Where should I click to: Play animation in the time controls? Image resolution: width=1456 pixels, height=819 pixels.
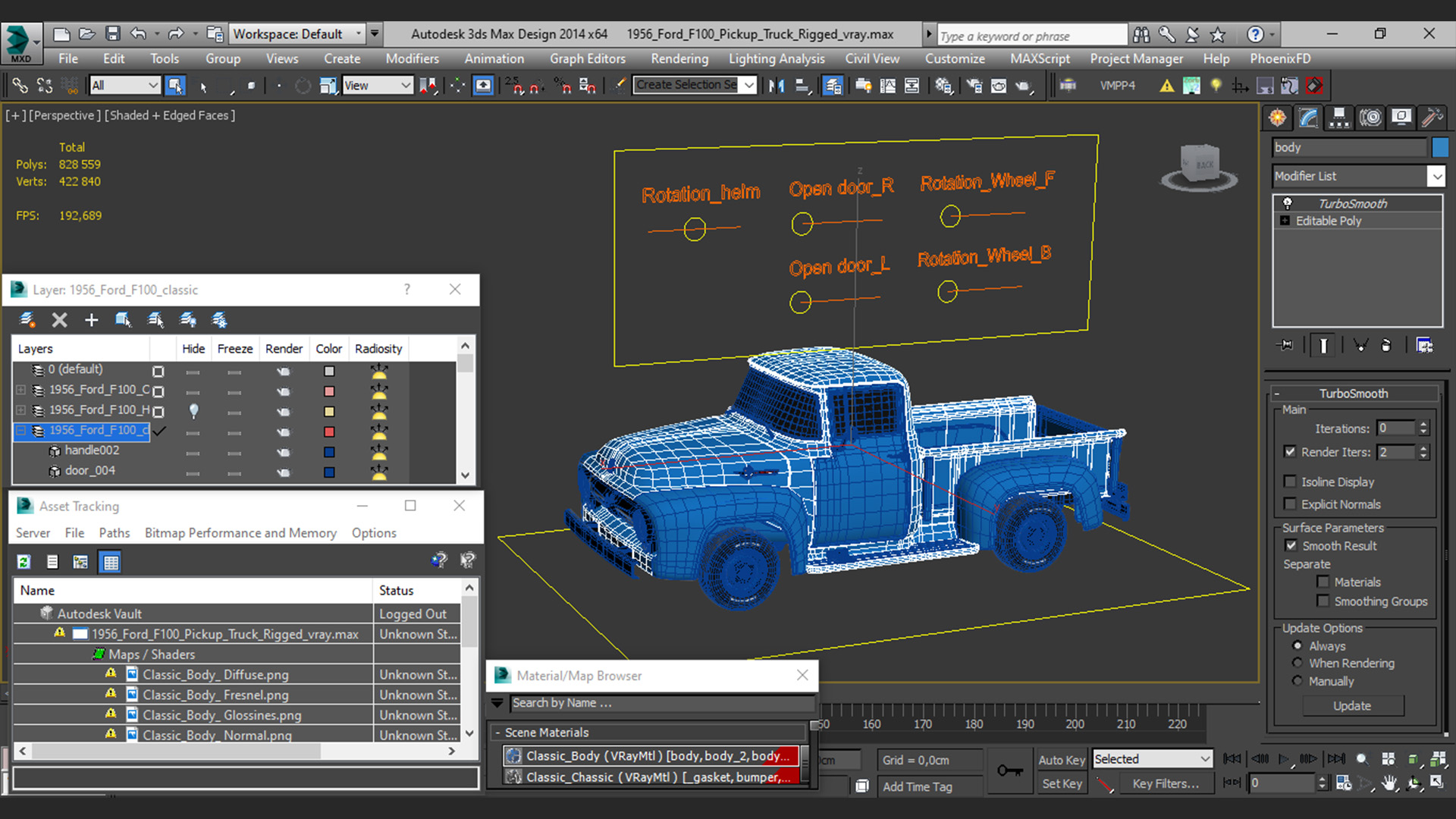coord(1283,759)
